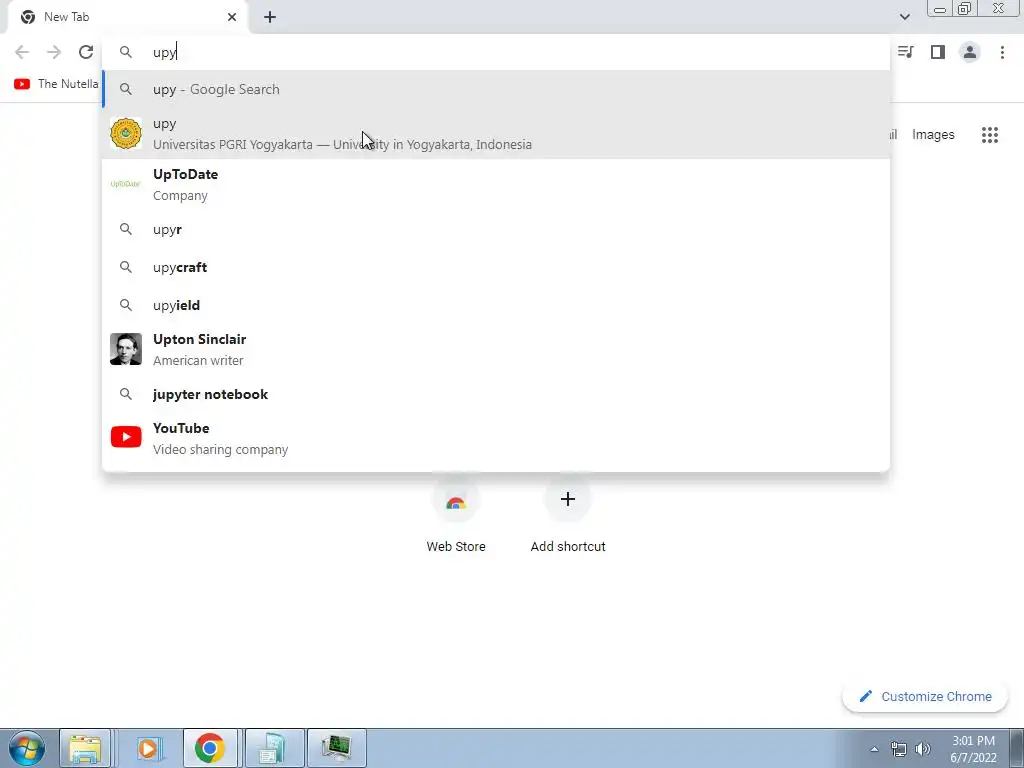Screen dimensions: 1024x768
Task: Click the Upton Sinclair portrait thumbnail
Action: pos(126,349)
